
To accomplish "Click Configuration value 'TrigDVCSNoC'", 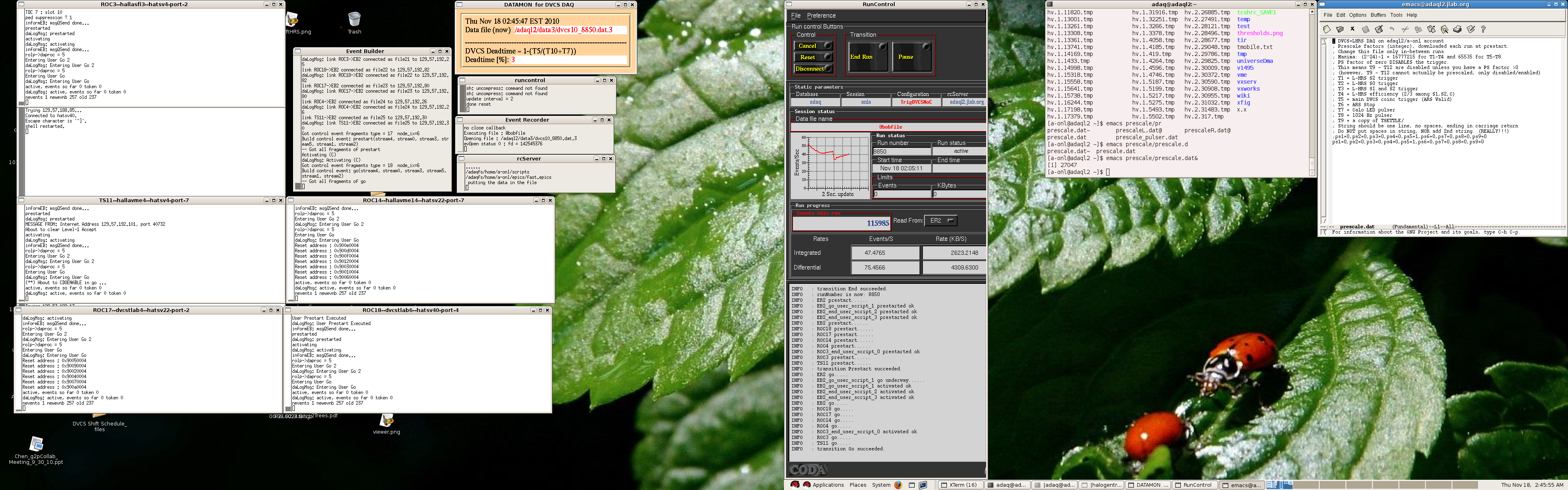I will pyautogui.click(x=915, y=102).
